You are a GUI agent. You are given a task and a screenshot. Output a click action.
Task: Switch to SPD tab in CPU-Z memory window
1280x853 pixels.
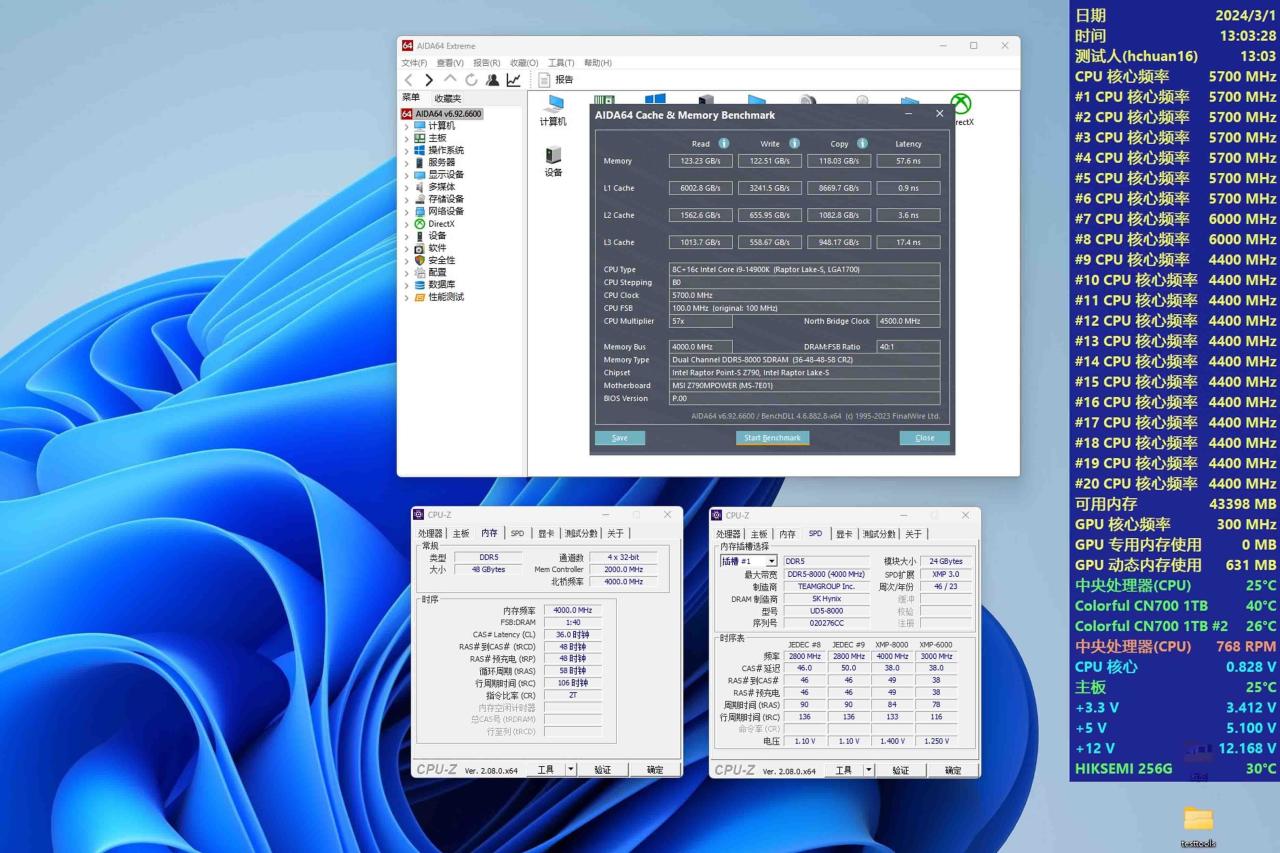pos(517,534)
